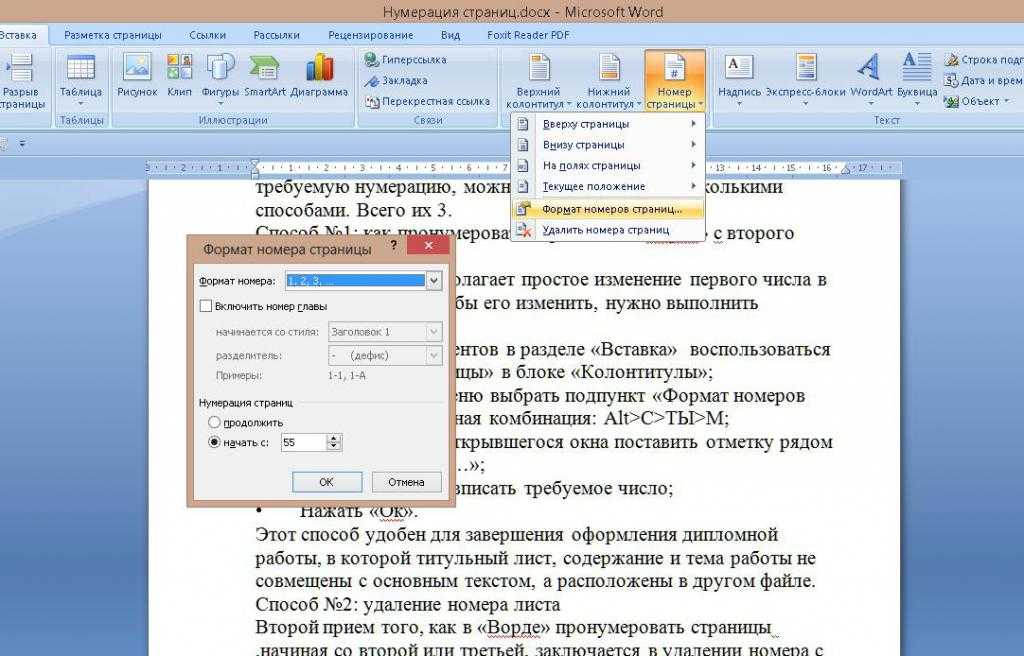Image resolution: width=1024 pixels, height=656 pixels.
Task: Insert a SmartArt graphic
Action: (264, 76)
